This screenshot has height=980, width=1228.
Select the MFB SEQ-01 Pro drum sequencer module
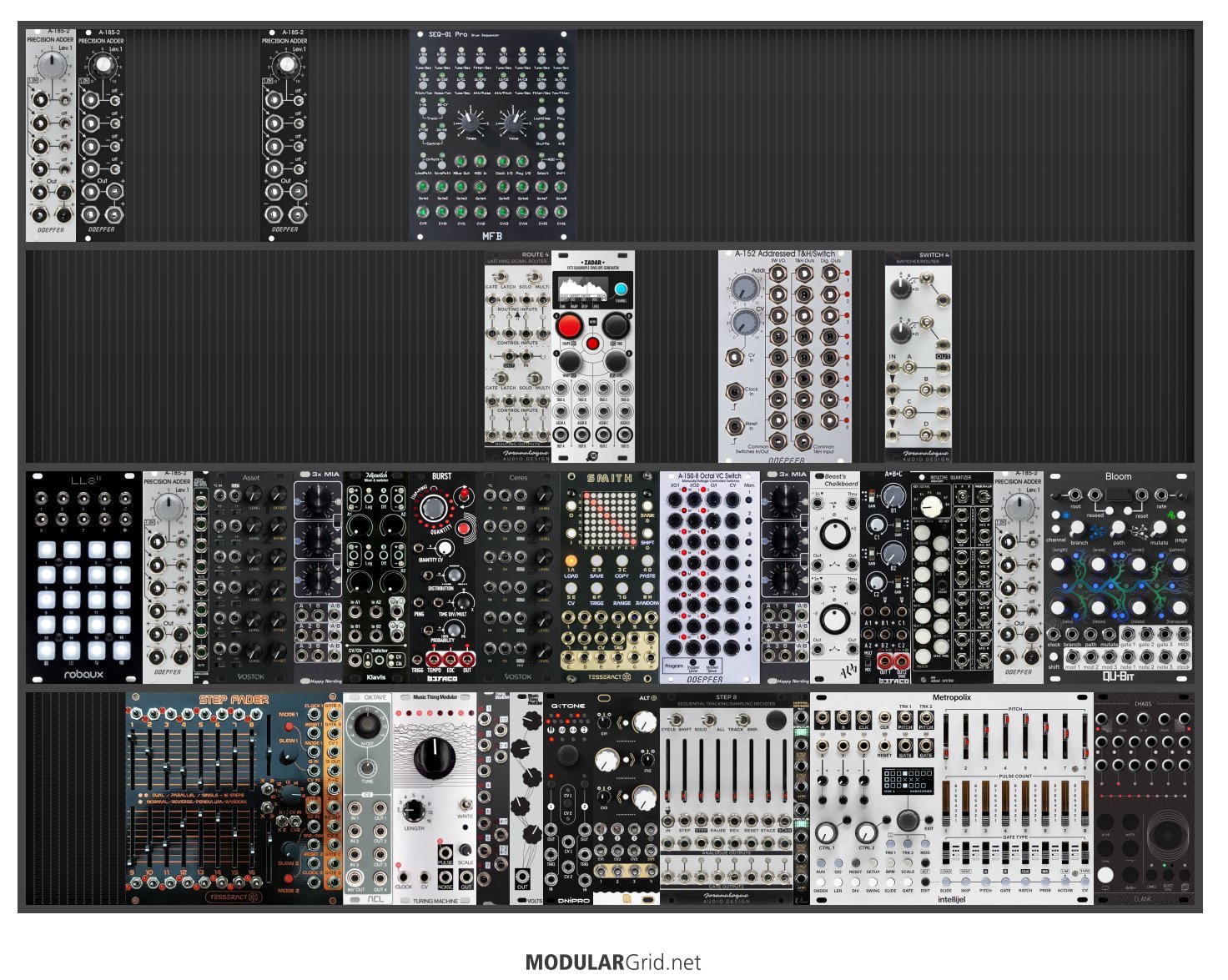[x=492, y=136]
